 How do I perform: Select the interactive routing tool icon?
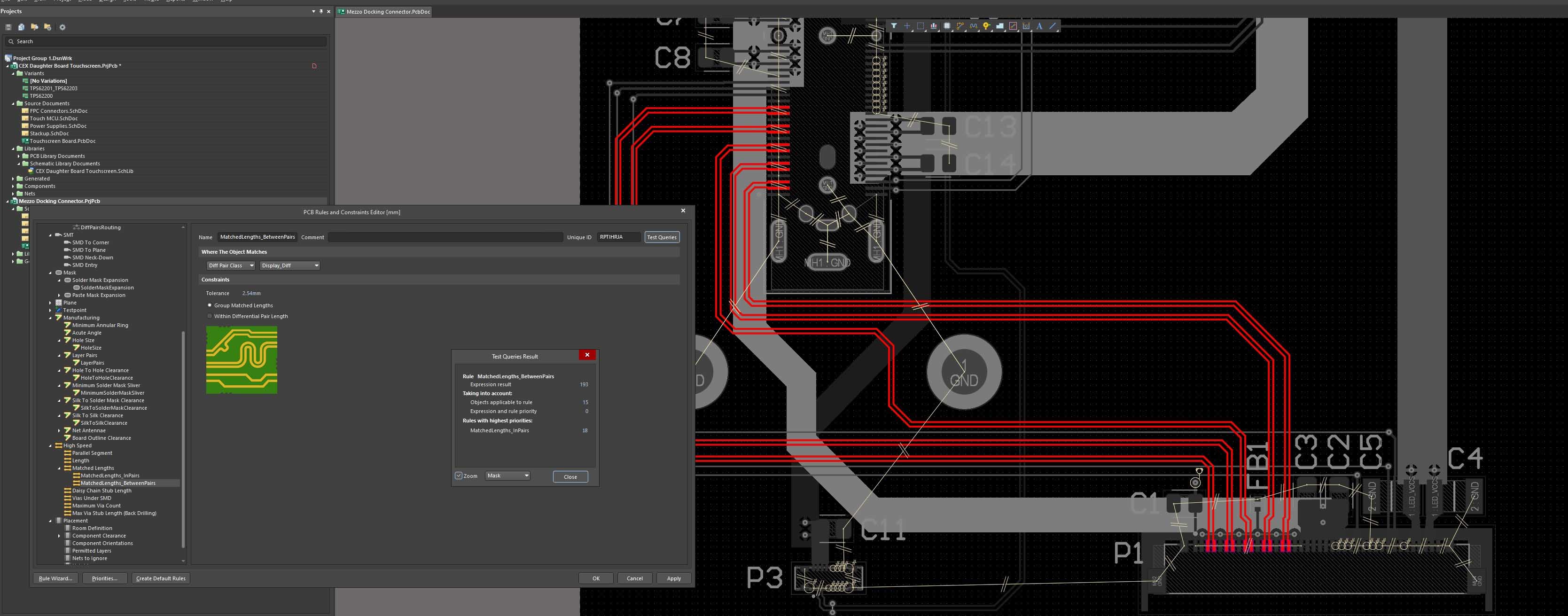(960, 26)
